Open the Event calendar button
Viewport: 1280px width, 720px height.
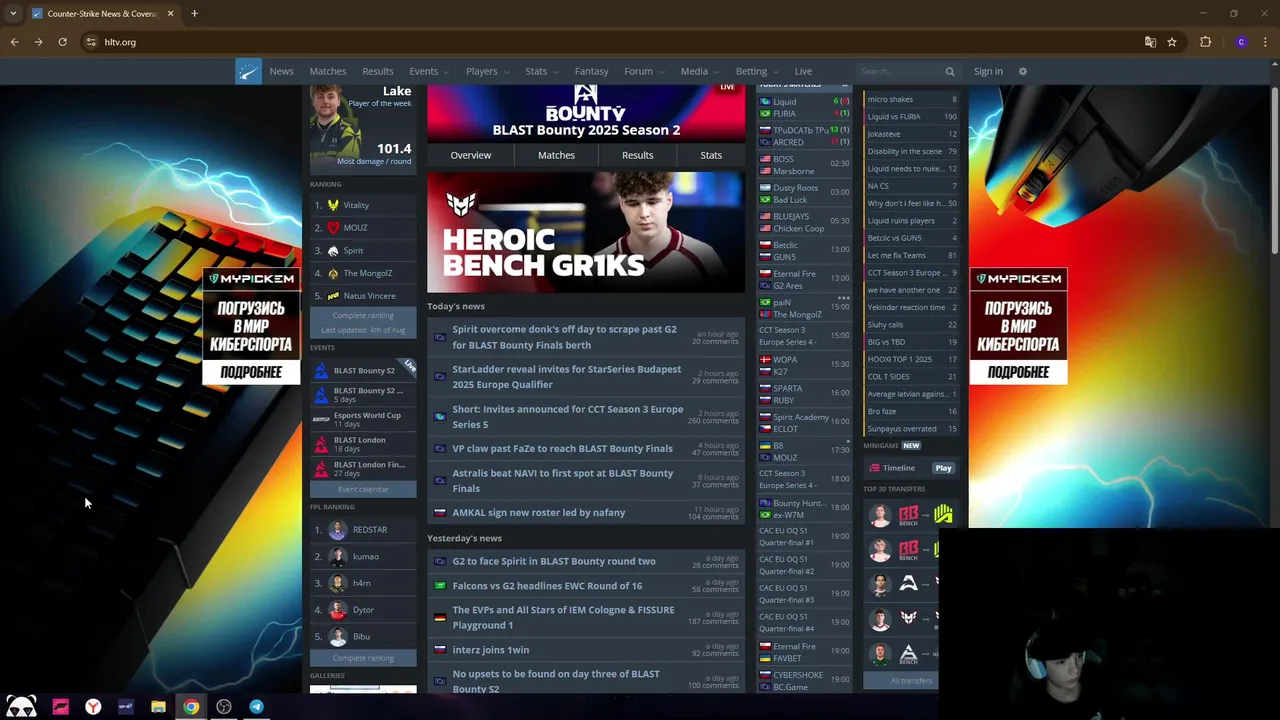pos(363,489)
